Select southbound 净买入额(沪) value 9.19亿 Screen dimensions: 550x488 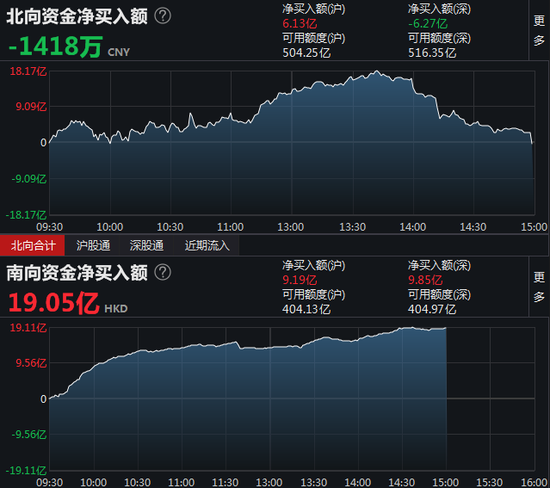click(300, 280)
